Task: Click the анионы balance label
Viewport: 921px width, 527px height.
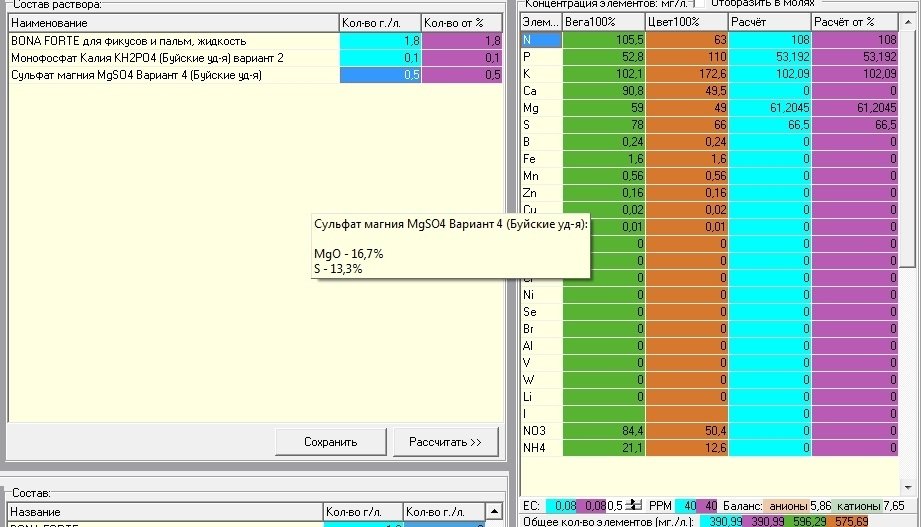Action: coord(788,505)
